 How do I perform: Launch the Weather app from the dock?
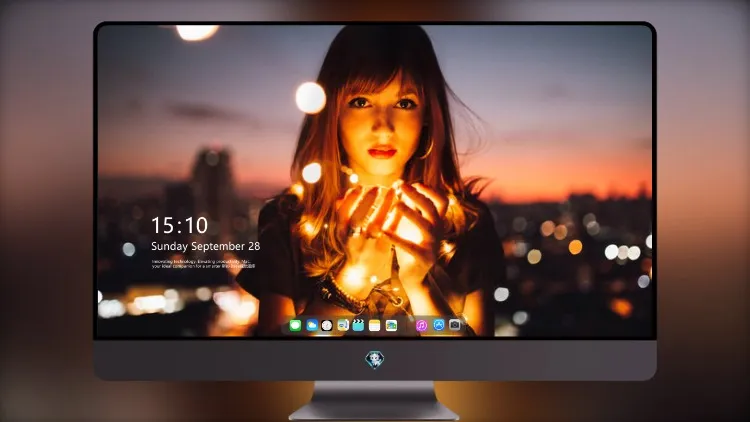312,325
